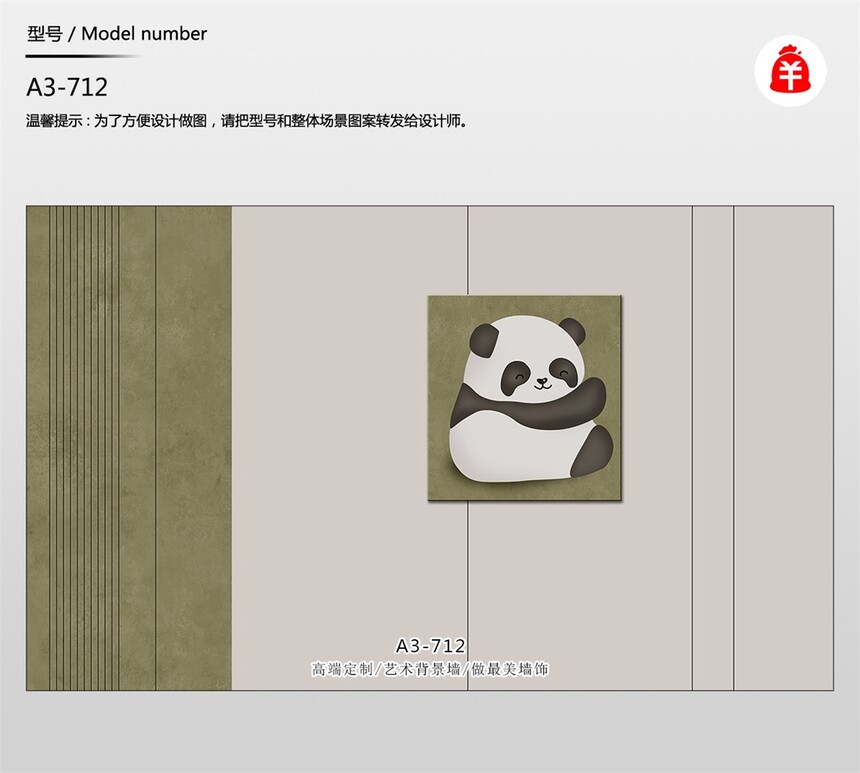The width and height of the screenshot is (860, 773).
Task: Click the yen symbol on the red bag
Action: 790,75
